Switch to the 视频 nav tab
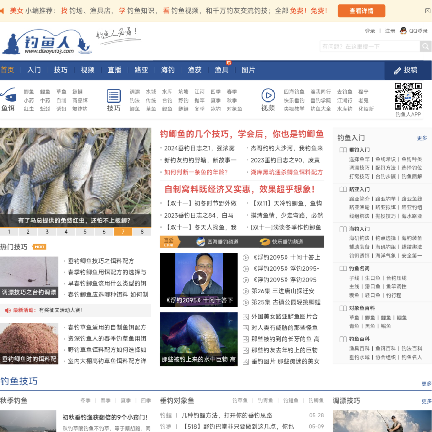 [x=87, y=70]
